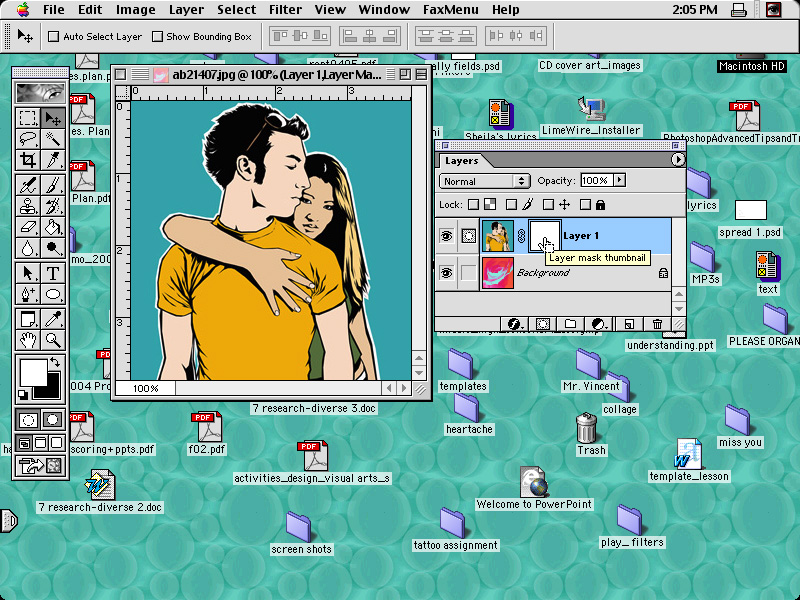This screenshot has height=600, width=800.
Task: Open the Opacity slider arrow
Action: coord(620,180)
